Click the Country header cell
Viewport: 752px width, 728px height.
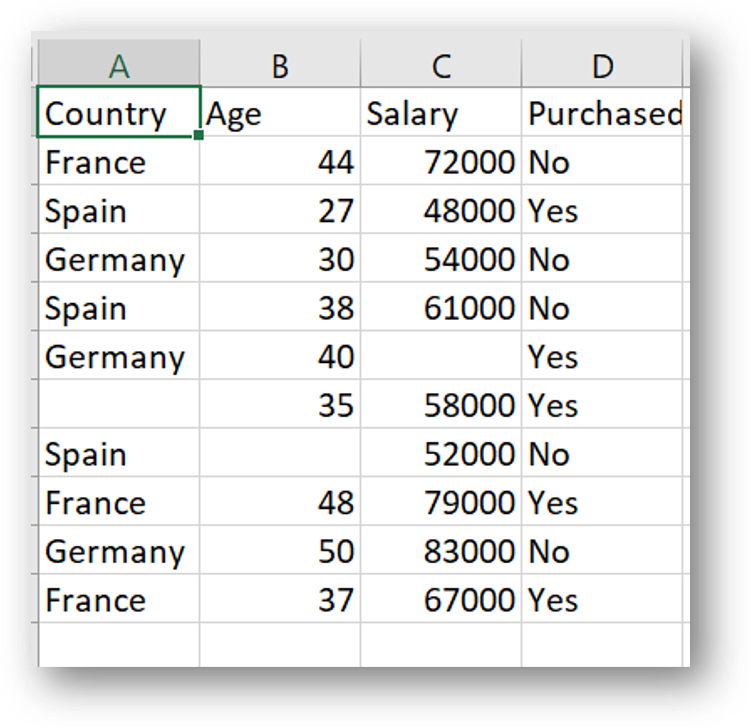pos(119,112)
